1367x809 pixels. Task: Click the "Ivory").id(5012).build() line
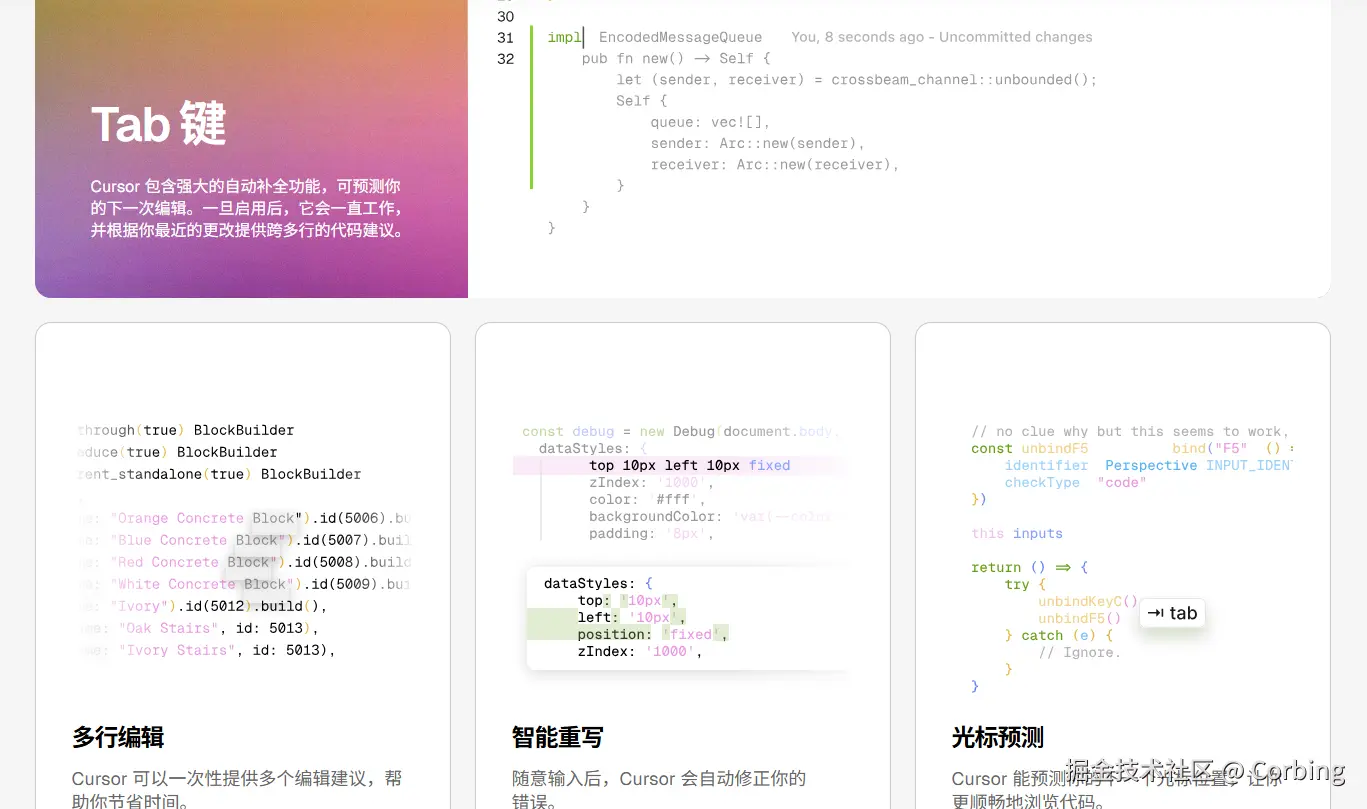pos(203,606)
